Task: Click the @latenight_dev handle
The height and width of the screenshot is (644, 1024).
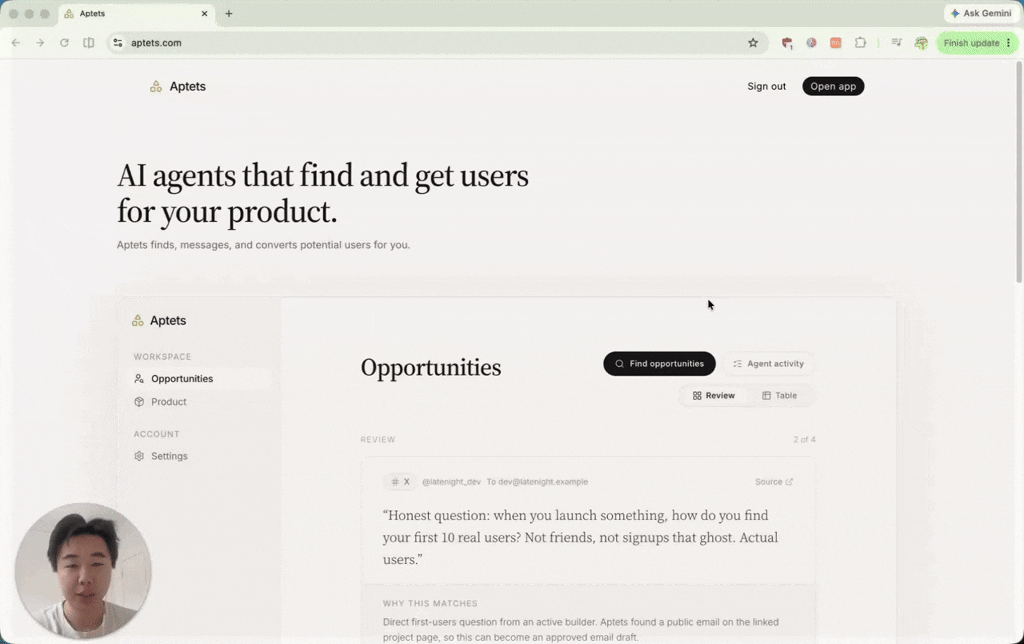Action: coord(451,482)
